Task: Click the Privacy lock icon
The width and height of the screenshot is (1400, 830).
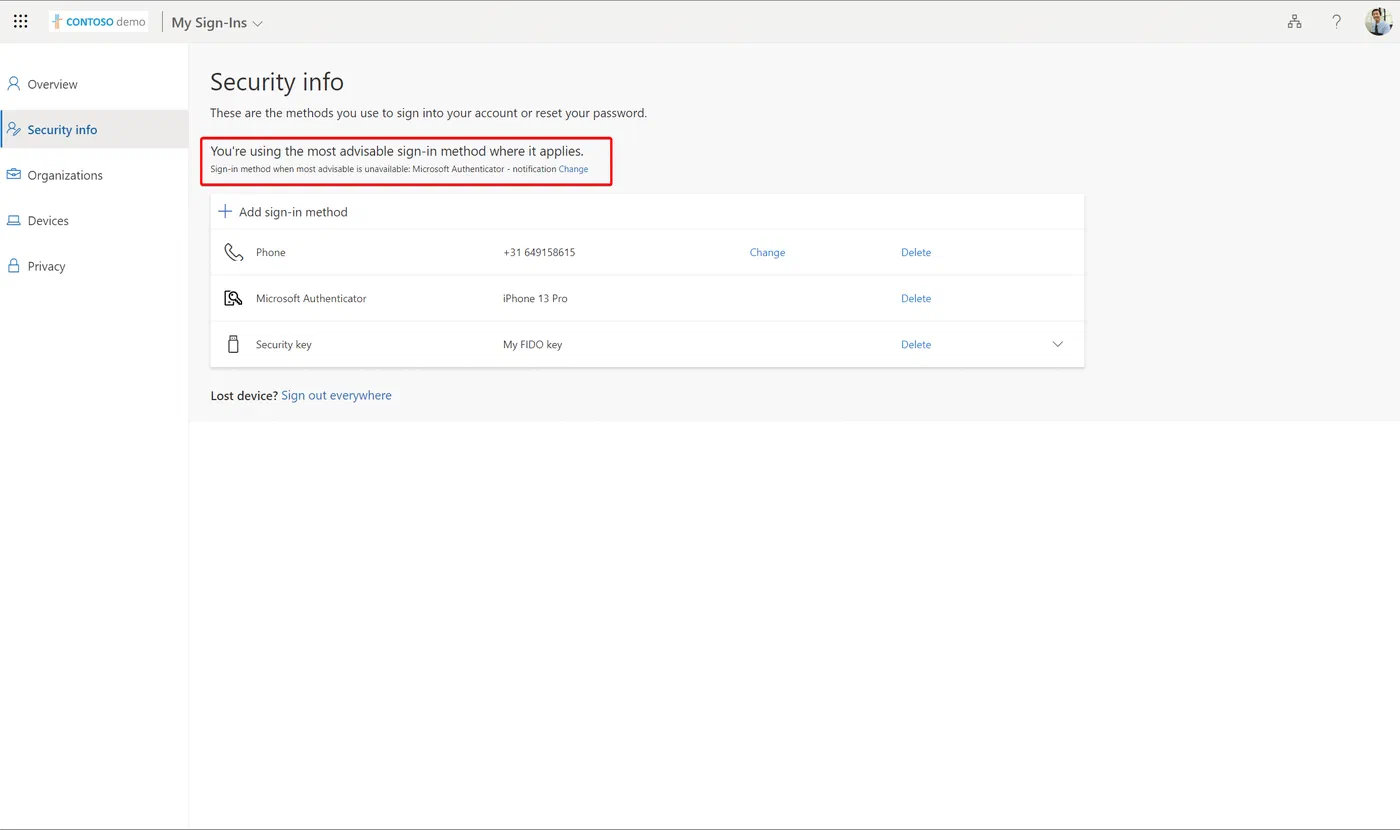Action: click(x=14, y=266)
